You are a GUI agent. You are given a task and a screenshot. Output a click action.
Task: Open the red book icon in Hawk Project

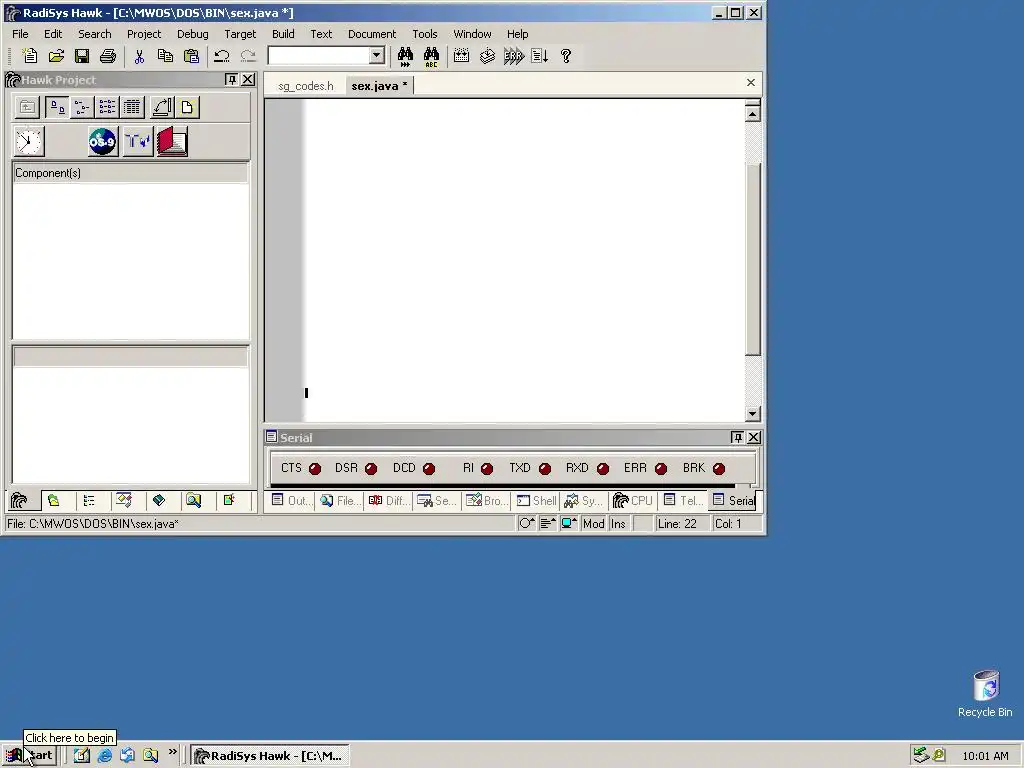pos(172,142)
